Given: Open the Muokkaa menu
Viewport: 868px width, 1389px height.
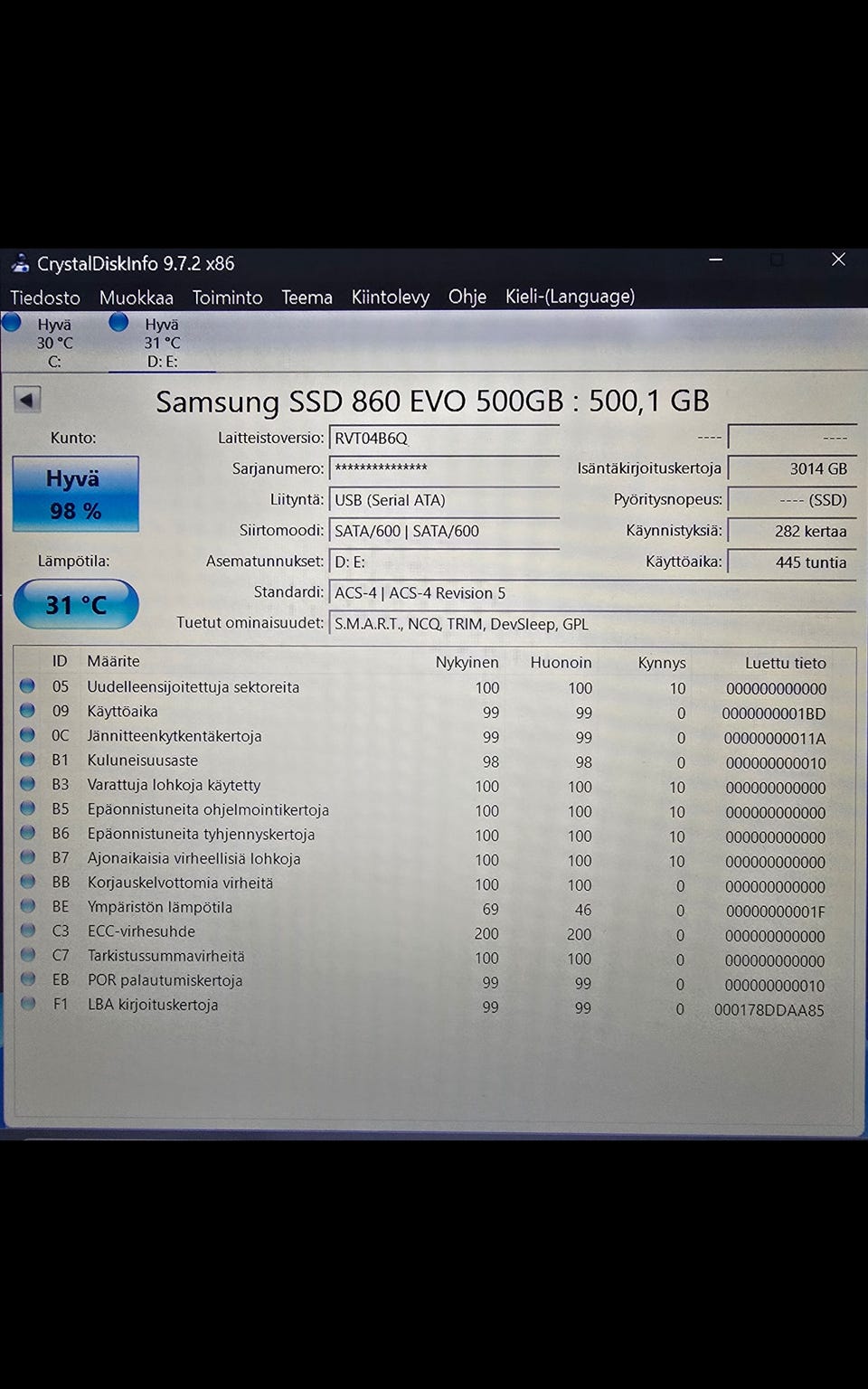Looking at the screenshot, I should pyautogui.click(x=137, y=298).
